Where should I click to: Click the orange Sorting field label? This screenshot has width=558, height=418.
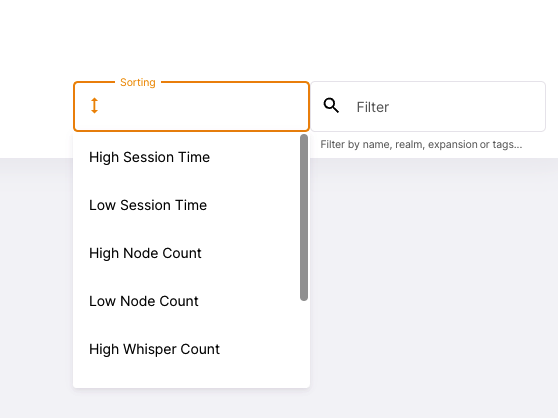[138, 82]
